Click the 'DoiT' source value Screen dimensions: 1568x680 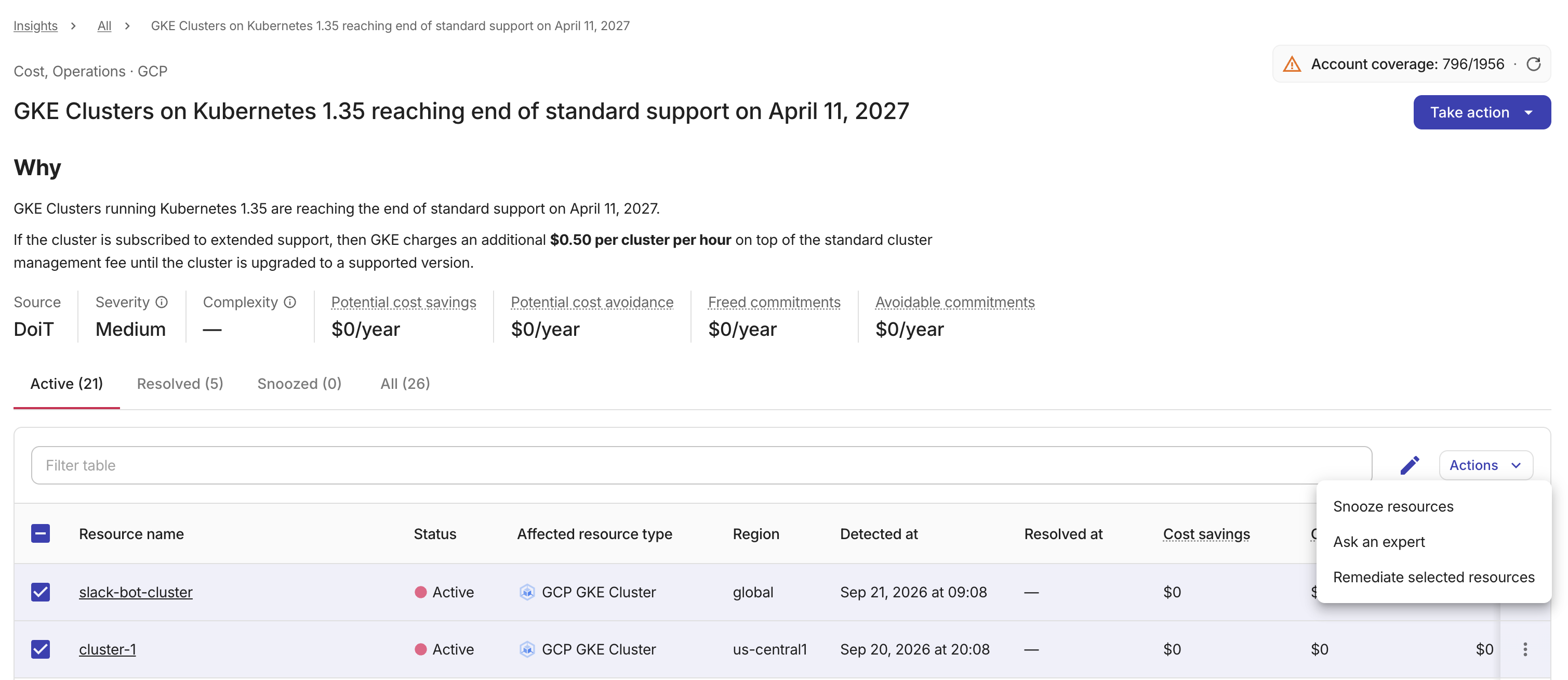coord(33,329)
